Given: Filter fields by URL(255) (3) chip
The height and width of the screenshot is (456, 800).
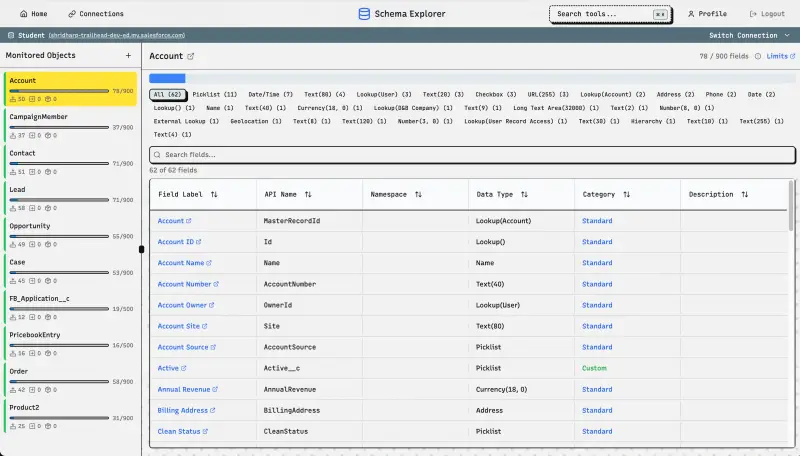Looking at the screenshot, I should tap(548, 94).
